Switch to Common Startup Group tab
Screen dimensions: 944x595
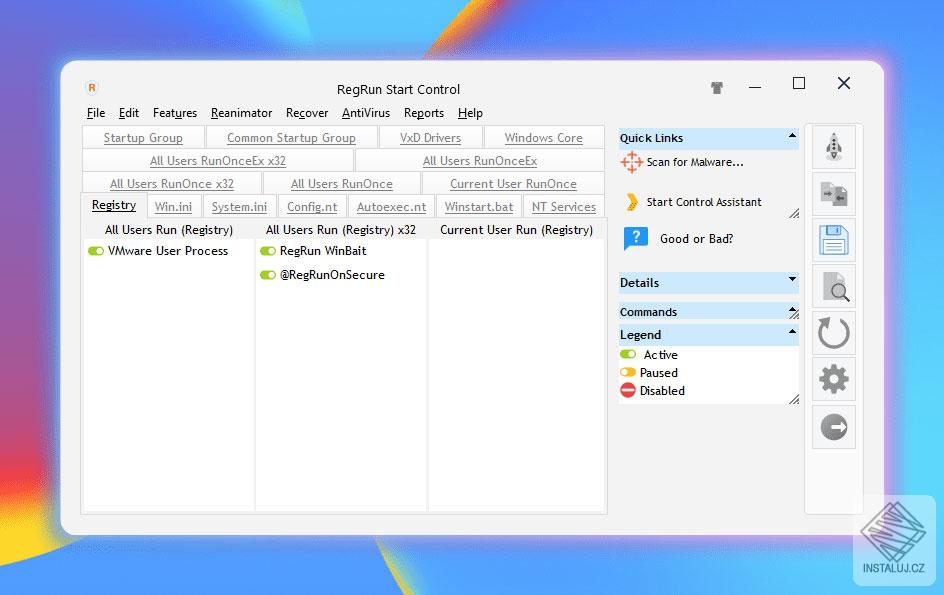click(x=291, y=138)
